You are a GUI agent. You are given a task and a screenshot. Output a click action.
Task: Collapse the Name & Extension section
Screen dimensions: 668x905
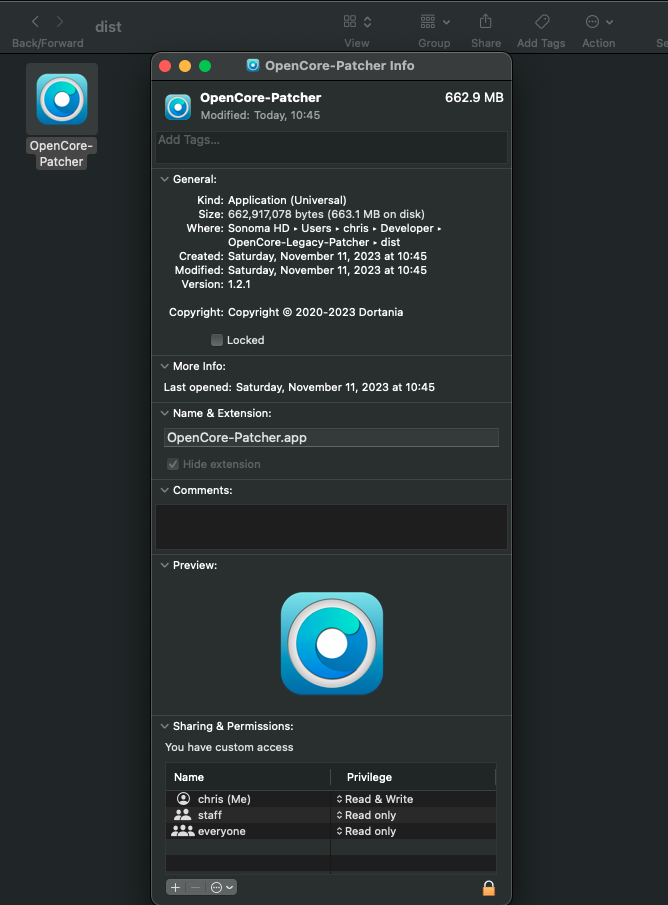coord(165,413)
